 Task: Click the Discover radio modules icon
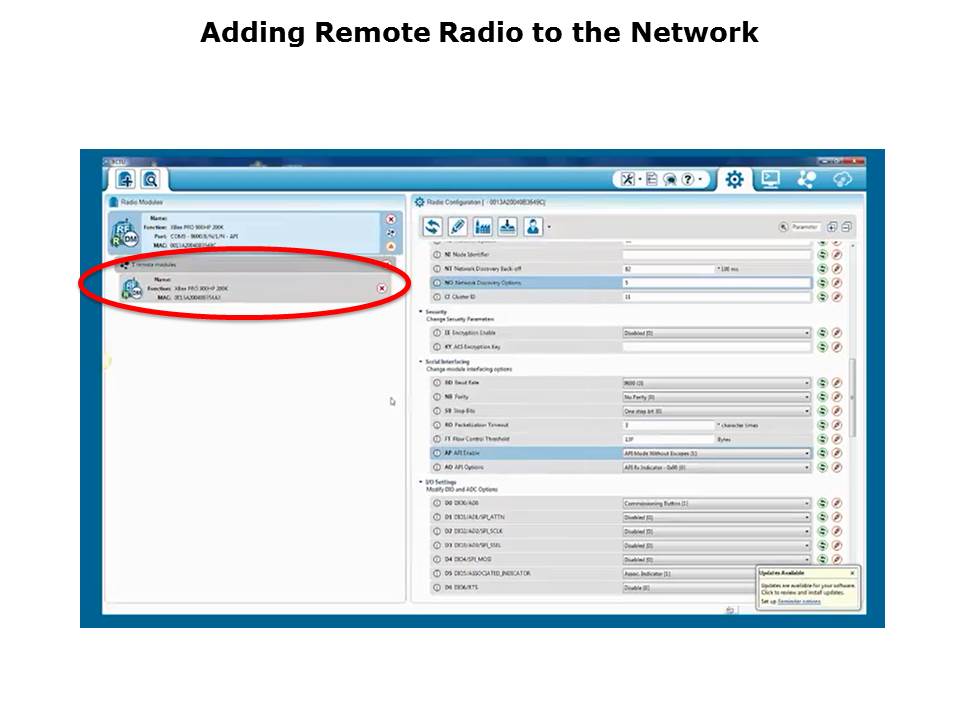click(150, 180)
